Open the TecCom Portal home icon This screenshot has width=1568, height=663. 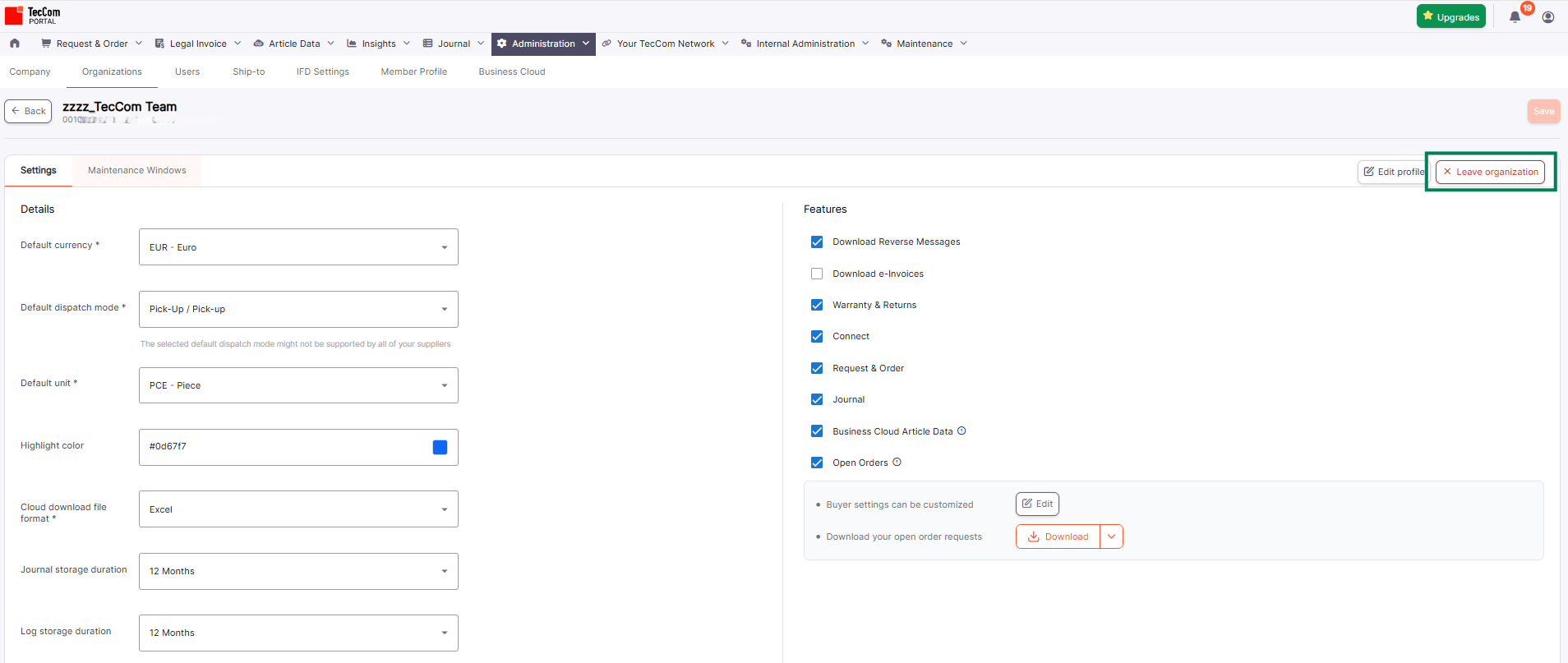15,44
